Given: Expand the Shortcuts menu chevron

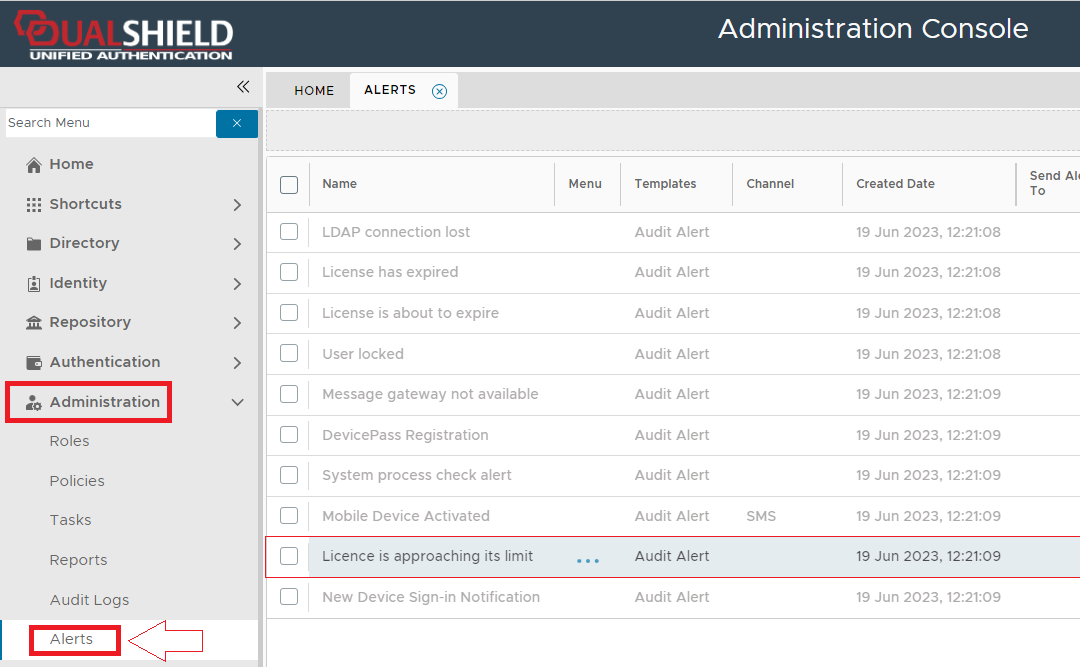Looking at the screenshot, I should click(237, 205).
